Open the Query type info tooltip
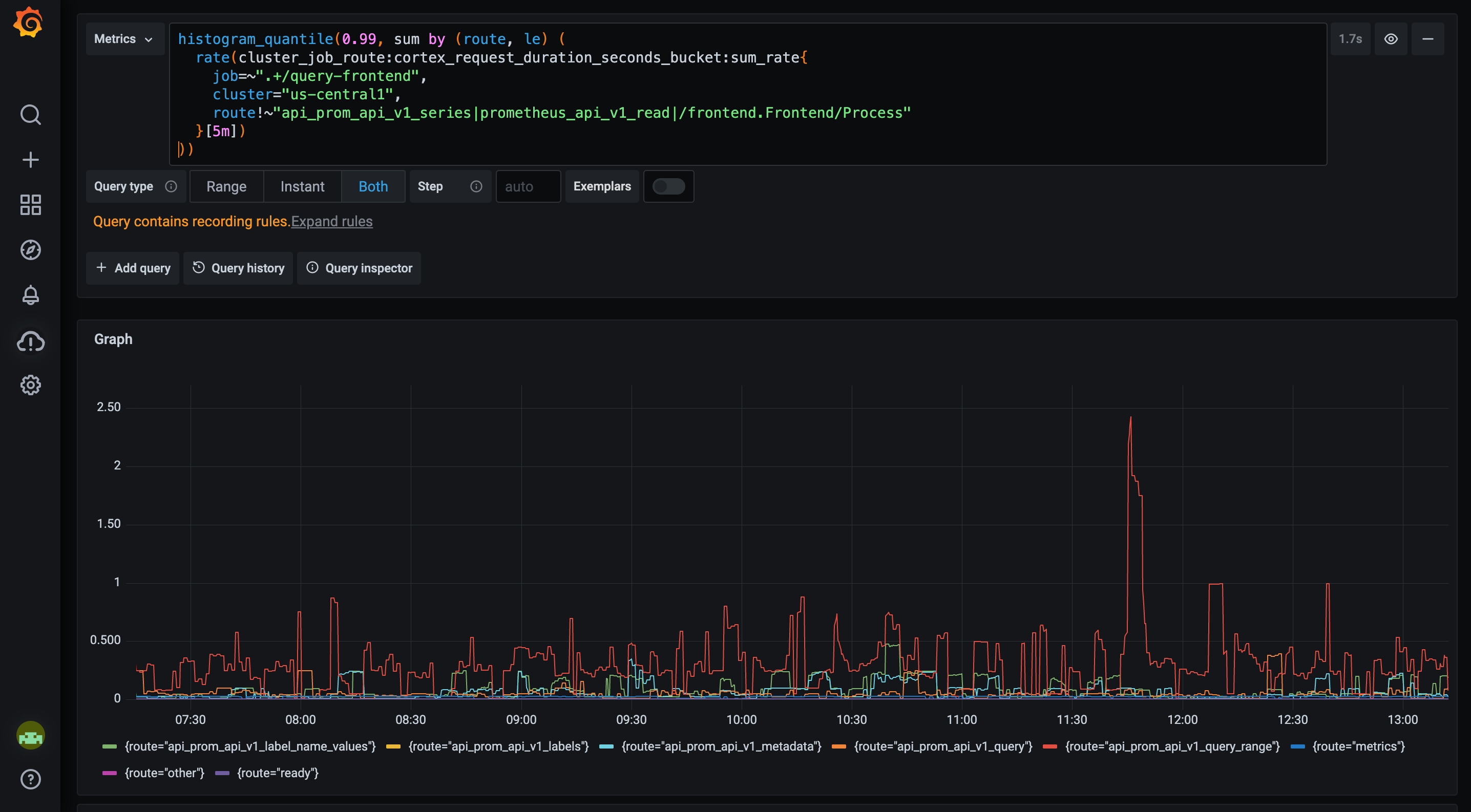This screenshot has height=812, width=1471. [171, 186]
